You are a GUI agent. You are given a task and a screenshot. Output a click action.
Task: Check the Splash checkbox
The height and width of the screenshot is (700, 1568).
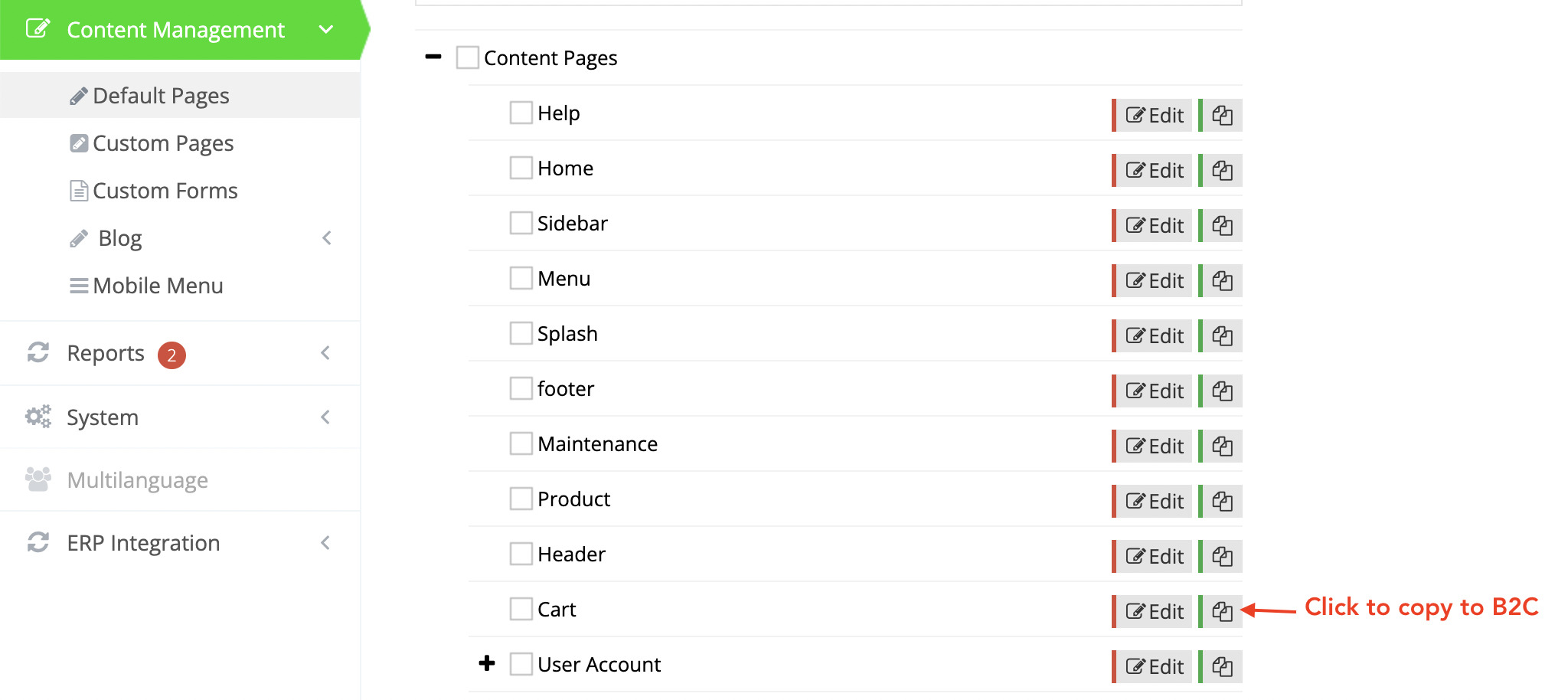[521, 332]
